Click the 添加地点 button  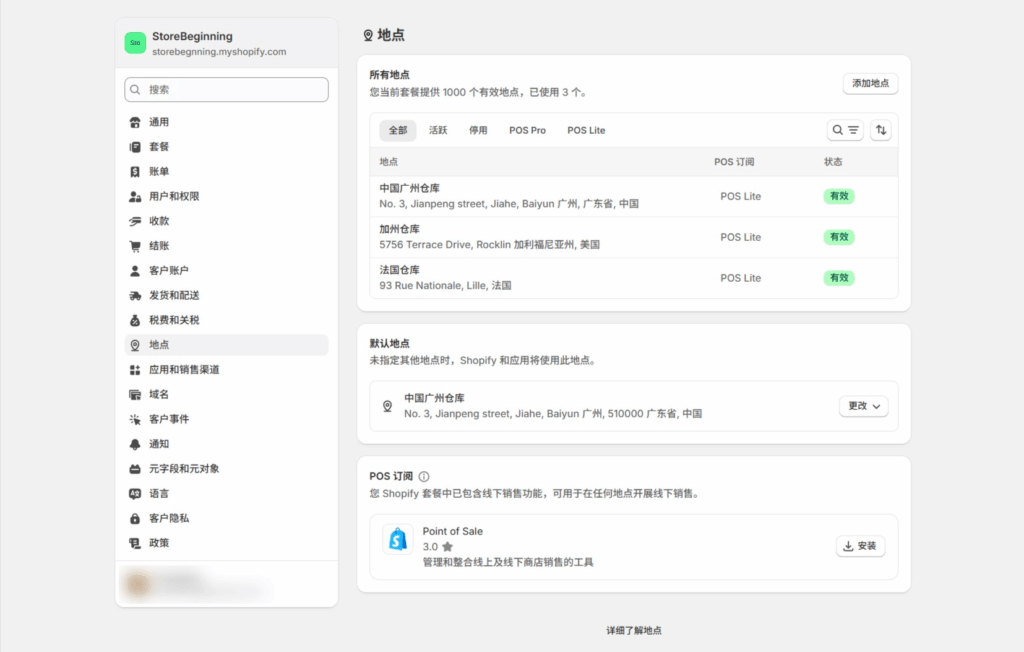870,83
